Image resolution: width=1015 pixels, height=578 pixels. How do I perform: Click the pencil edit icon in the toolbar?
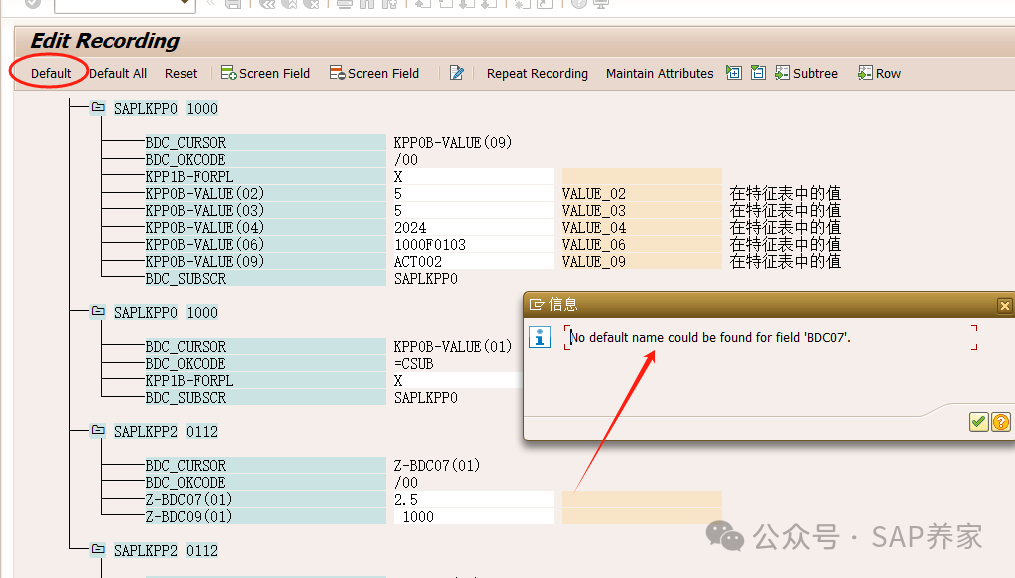tap(456, 73)
